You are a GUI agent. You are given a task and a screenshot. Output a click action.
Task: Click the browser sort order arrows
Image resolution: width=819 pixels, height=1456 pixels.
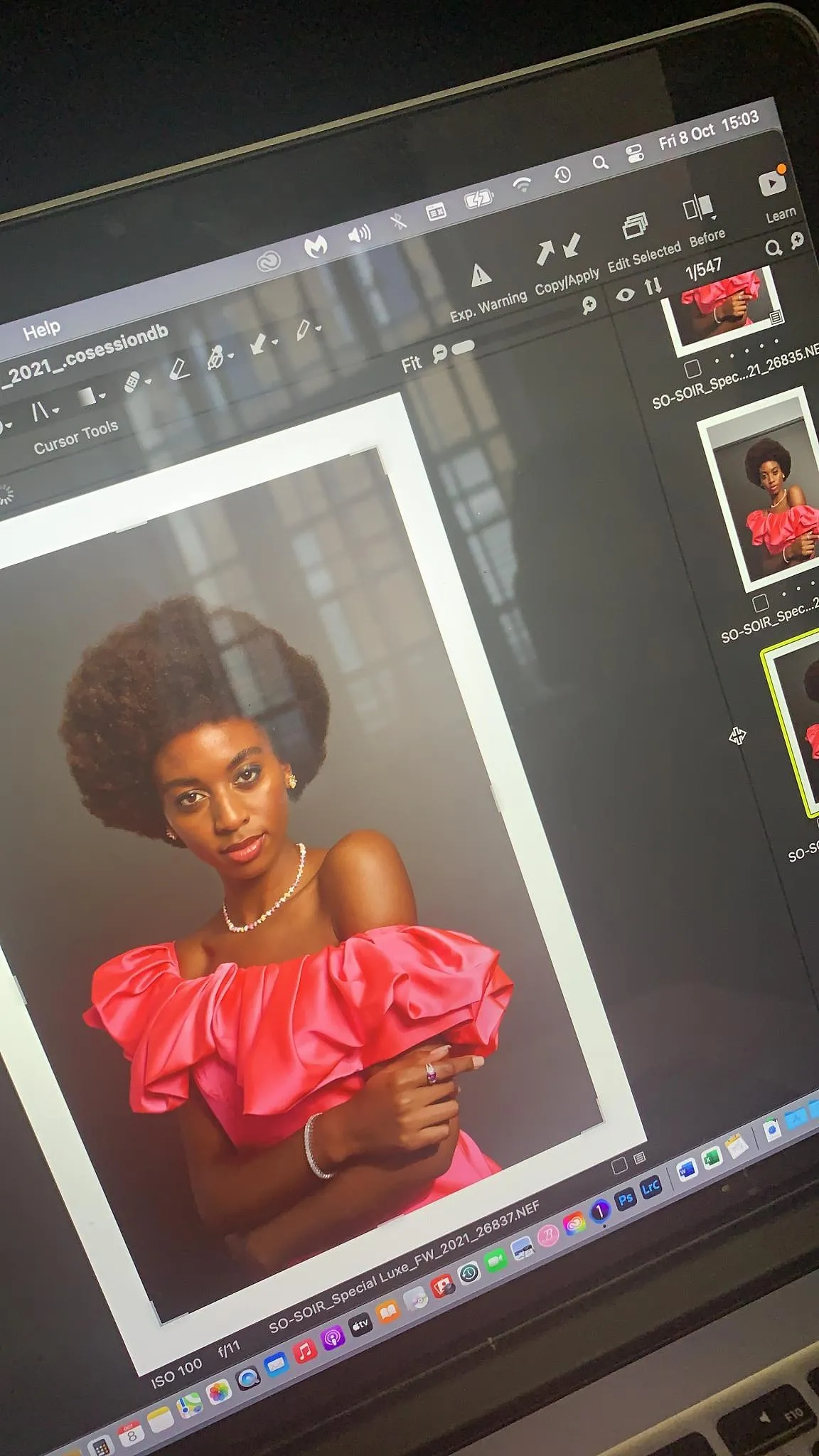point(653,287)
